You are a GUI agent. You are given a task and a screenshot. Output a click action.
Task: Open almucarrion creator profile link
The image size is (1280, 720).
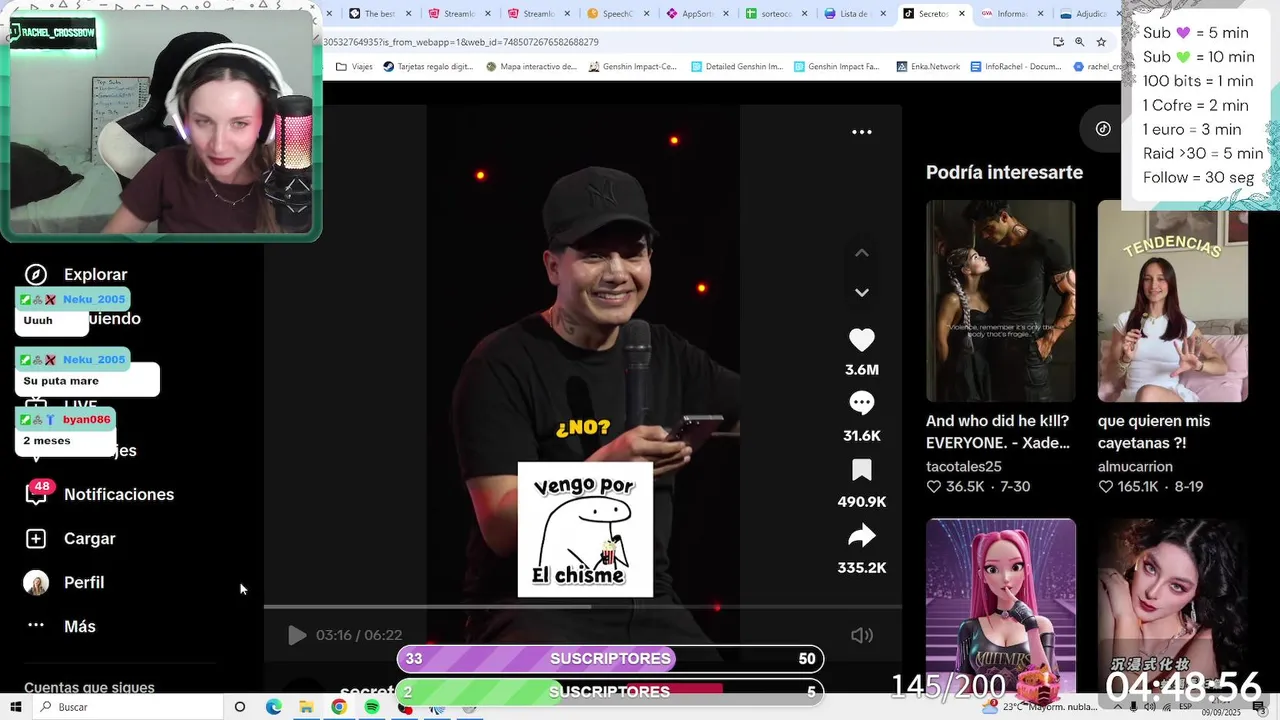point(1135,466)
